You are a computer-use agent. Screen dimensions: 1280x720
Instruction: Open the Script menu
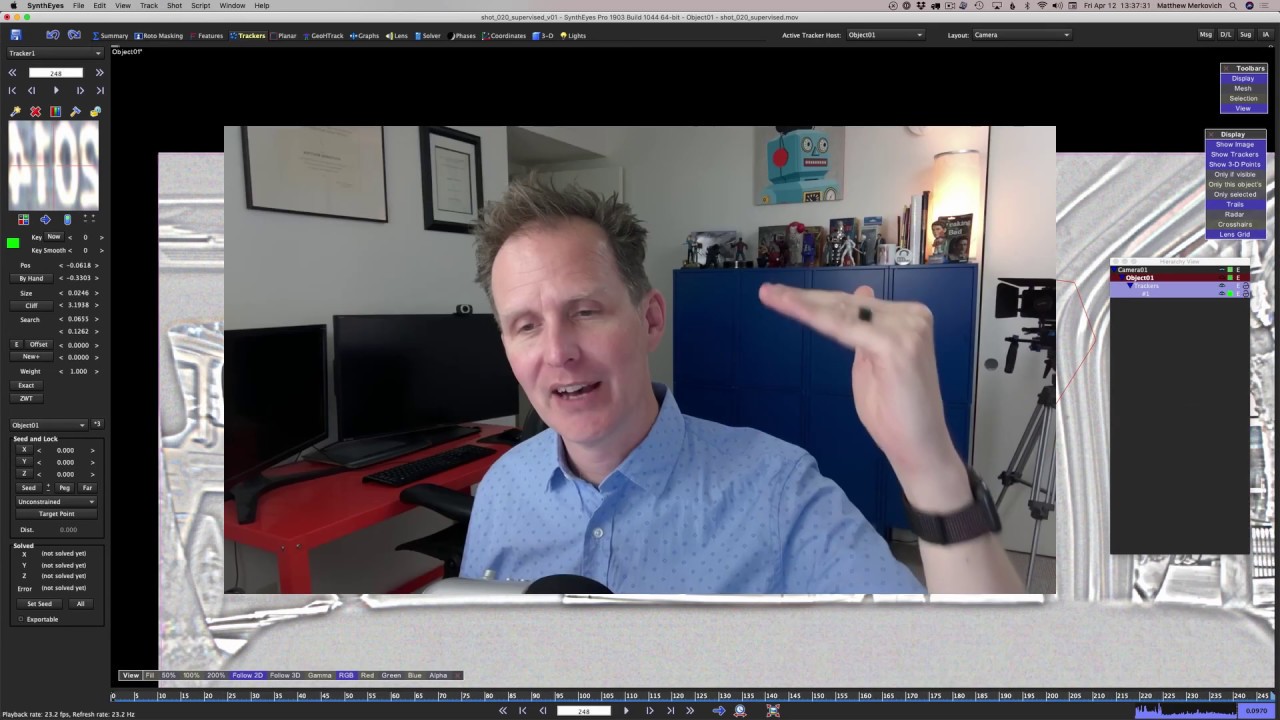point(200,6)
